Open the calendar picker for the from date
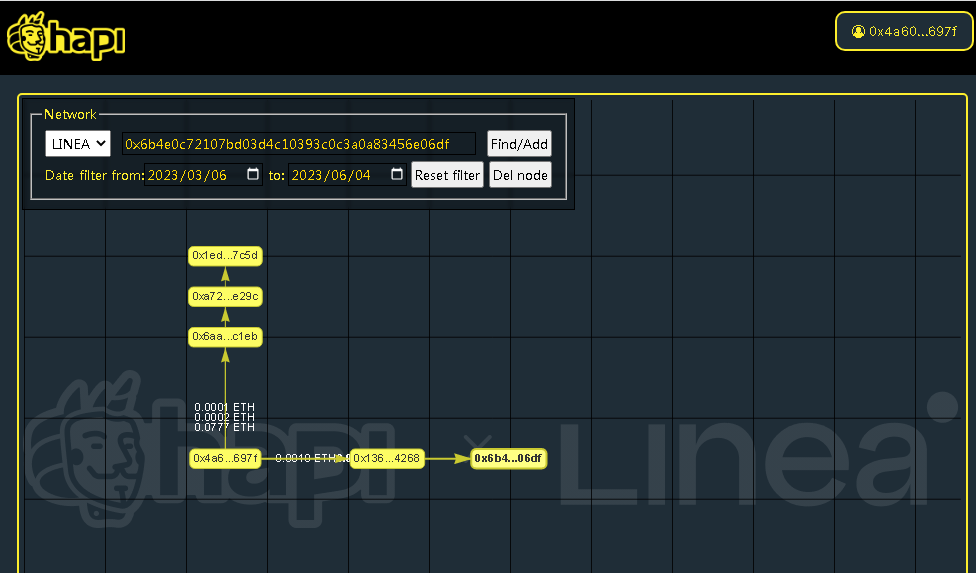 [x=253, y=174]
